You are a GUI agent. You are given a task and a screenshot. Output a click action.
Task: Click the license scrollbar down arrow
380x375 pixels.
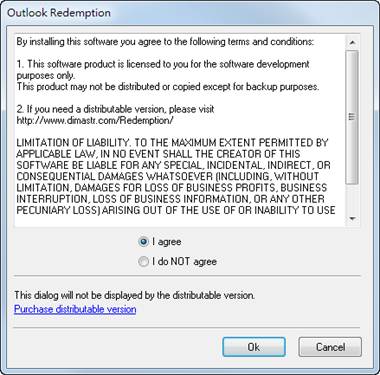coord(352,219)
